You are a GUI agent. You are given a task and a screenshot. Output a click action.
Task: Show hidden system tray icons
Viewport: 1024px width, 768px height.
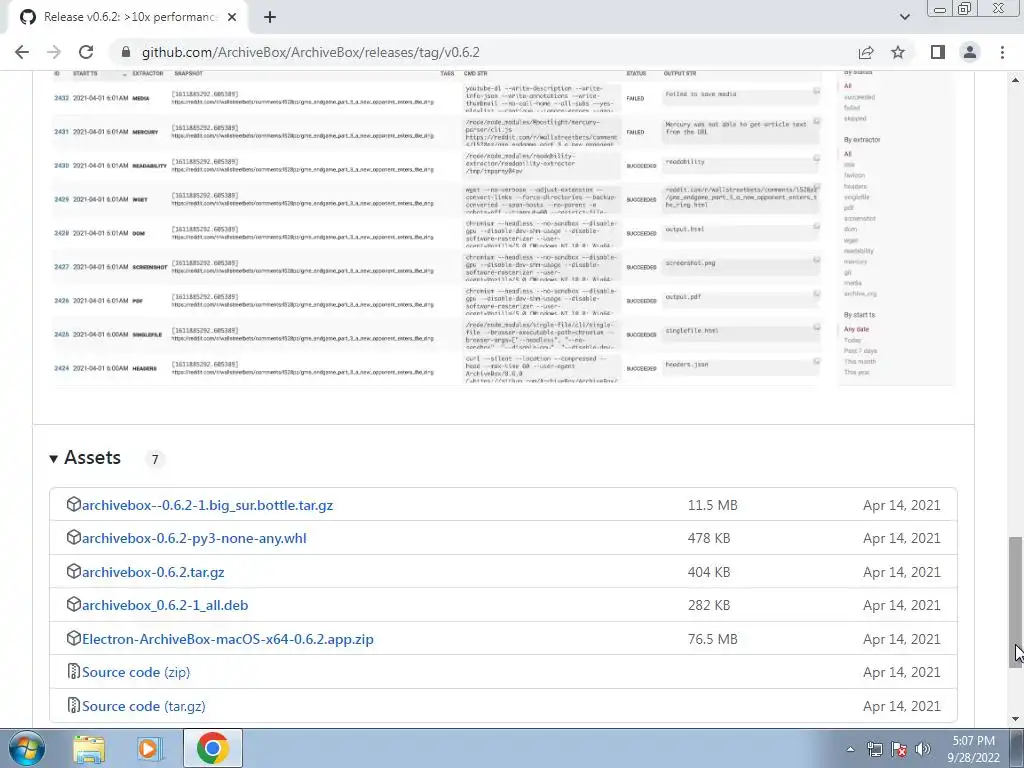tap(850, 749)
